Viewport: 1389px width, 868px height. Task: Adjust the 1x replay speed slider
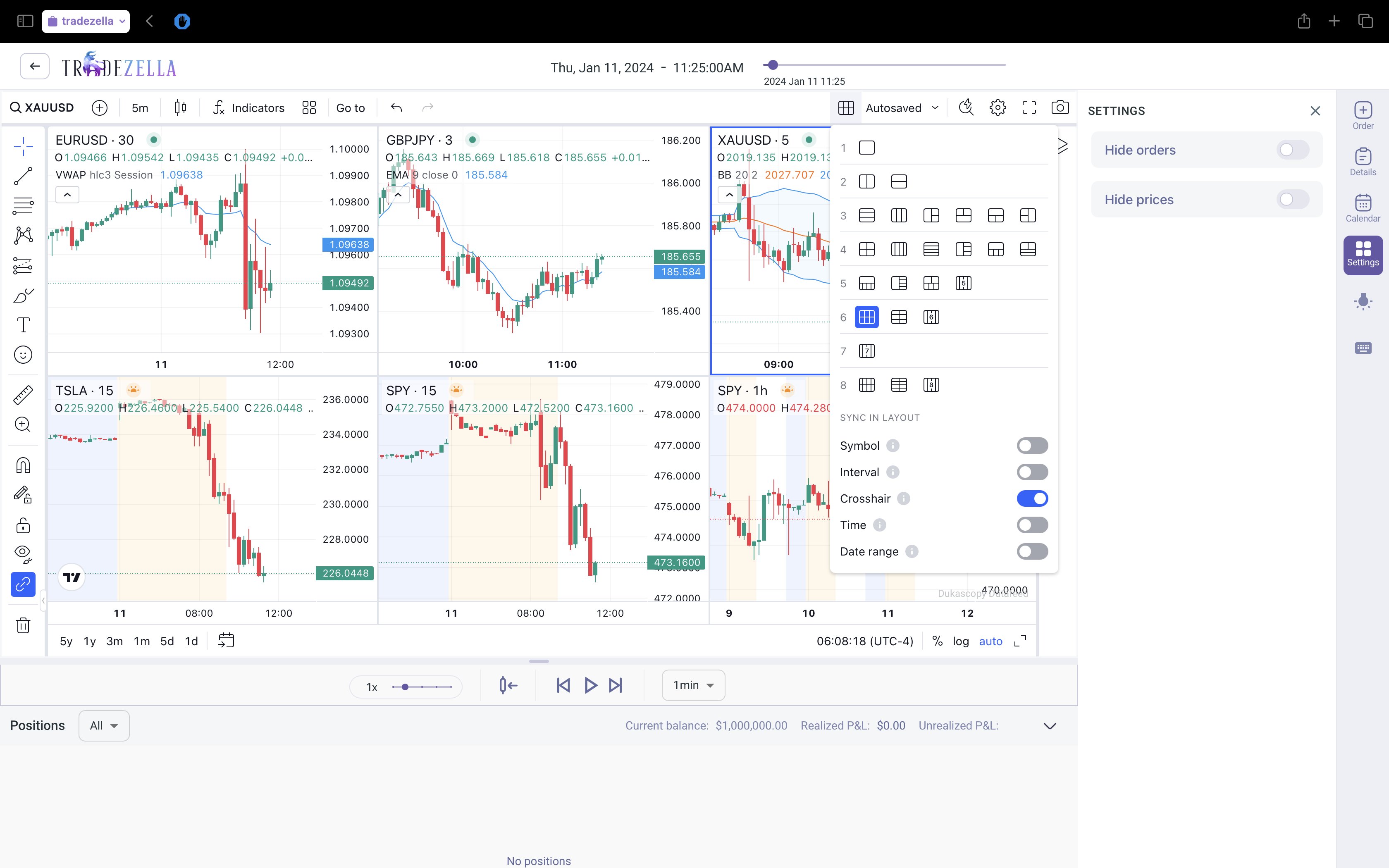[405, 687]
